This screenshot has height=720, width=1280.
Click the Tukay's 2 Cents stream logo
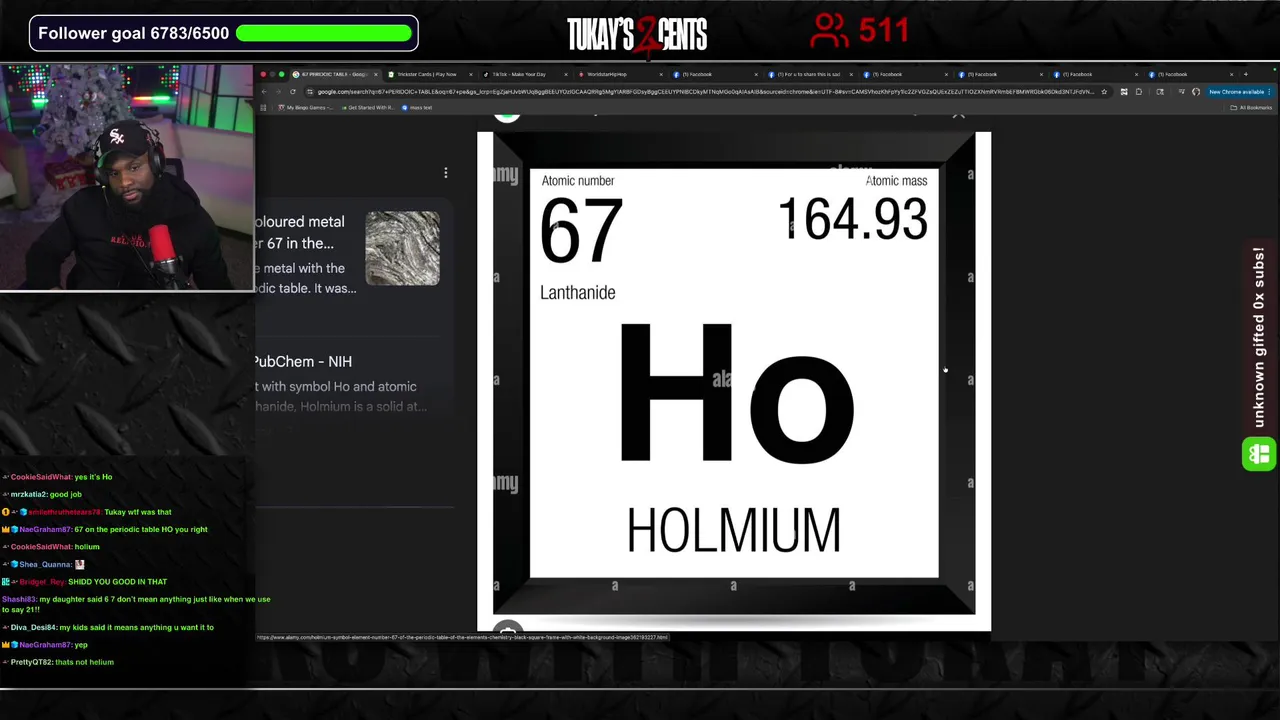click(x=637, y=34)
